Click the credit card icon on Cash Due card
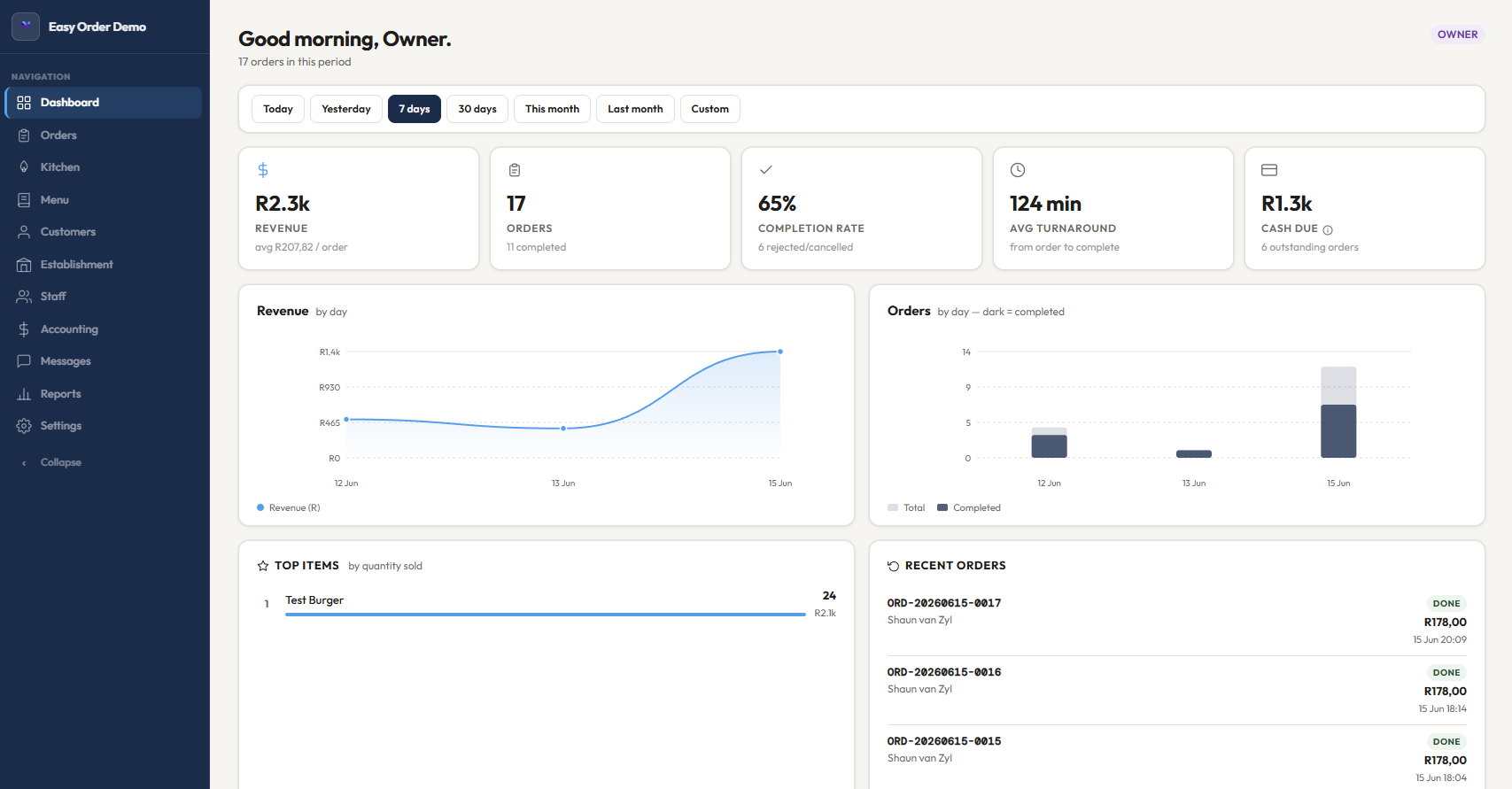Viewport: 1512px width, 789px height. click(x=1269, y=170)
